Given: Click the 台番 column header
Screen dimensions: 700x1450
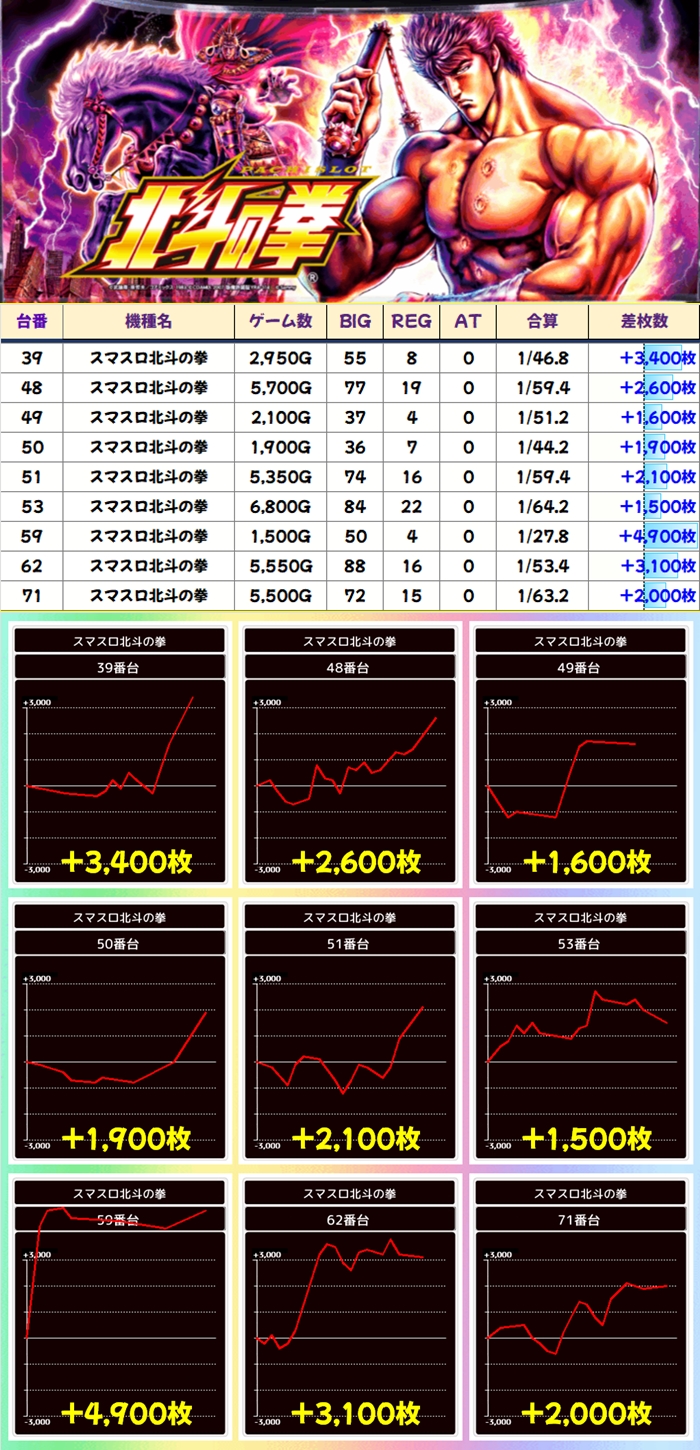Looking at the screenshot, I should (x=32, y=321).
